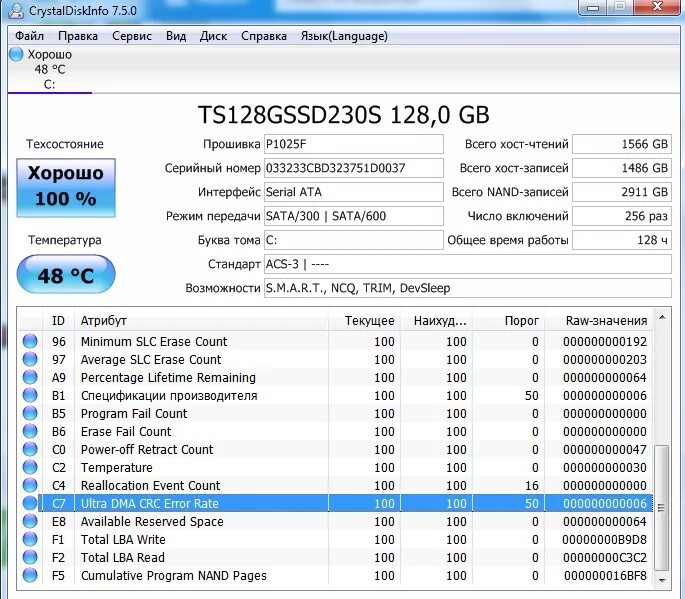Select the Percentage Lifetime Remaining row text
The image size is (685, 599).
pyautogui.click(x=168, y=377)
